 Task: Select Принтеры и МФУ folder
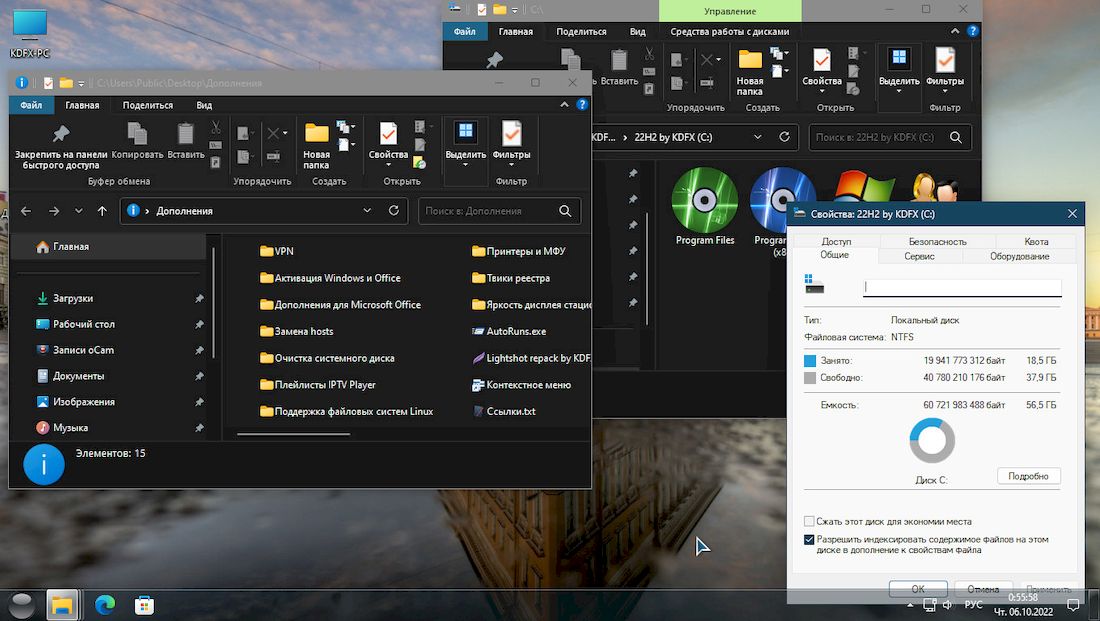[x=518, y=251]
